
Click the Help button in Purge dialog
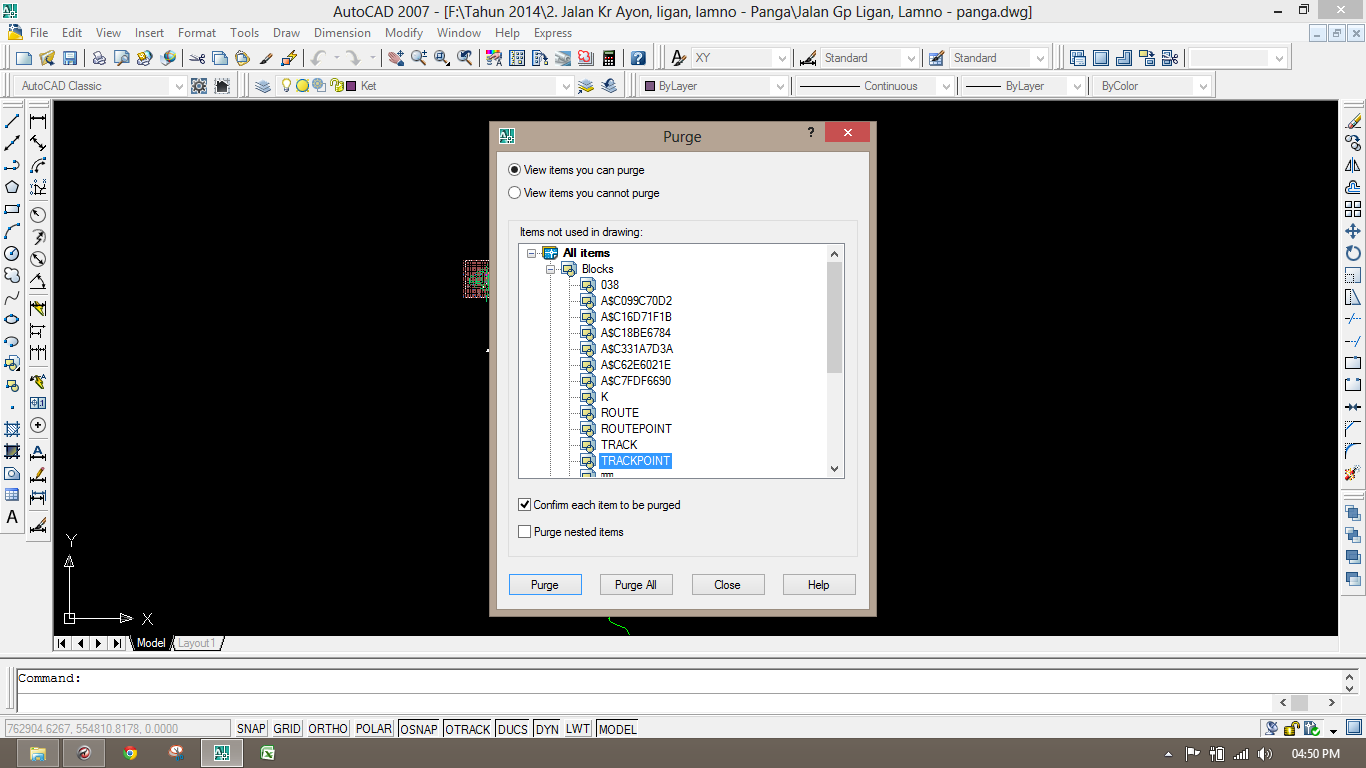pyautogui.click(x=819, y=585)
